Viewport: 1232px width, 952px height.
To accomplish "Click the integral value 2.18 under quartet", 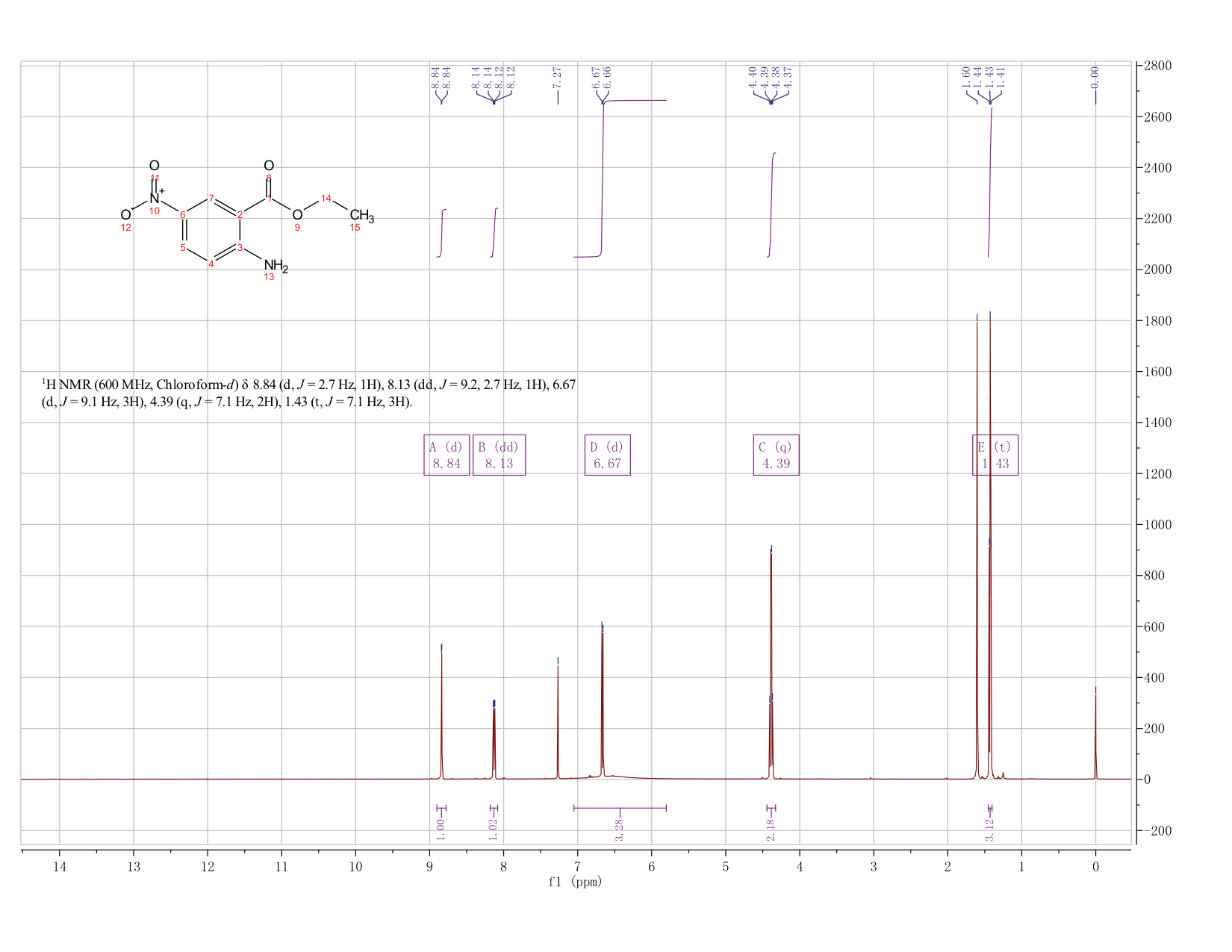I will click(771, 829).
